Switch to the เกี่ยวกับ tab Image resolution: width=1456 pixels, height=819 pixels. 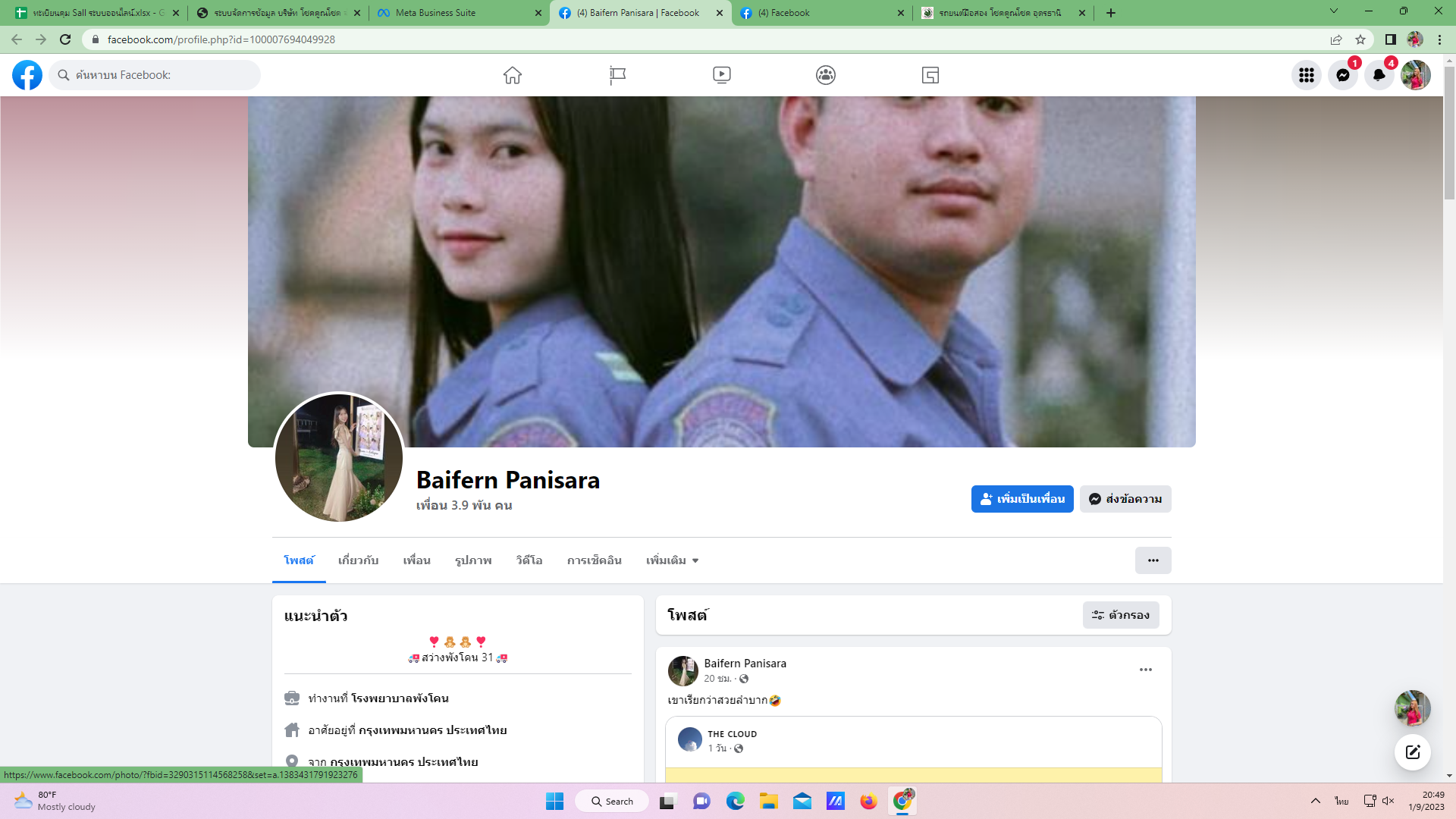click(358, 560)
